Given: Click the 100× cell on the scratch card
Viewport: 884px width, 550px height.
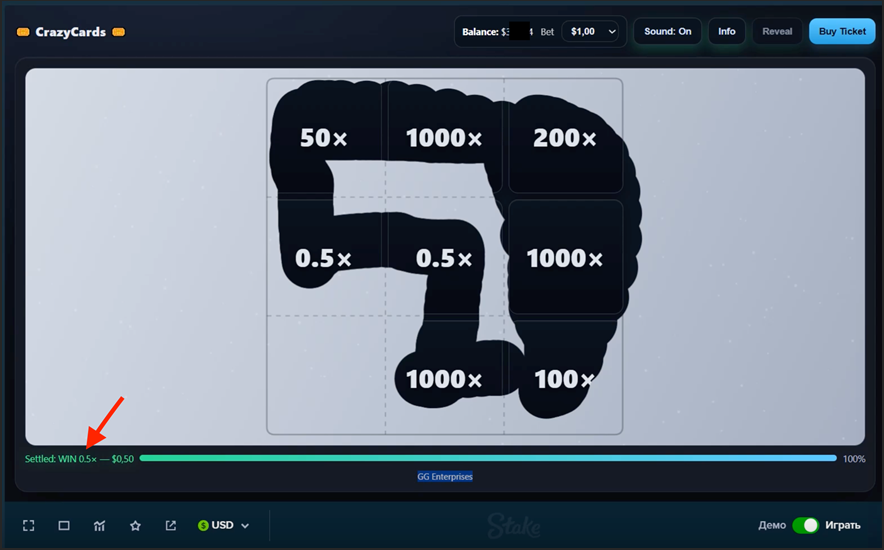Looking at the screenshot, I should (565, 379).
